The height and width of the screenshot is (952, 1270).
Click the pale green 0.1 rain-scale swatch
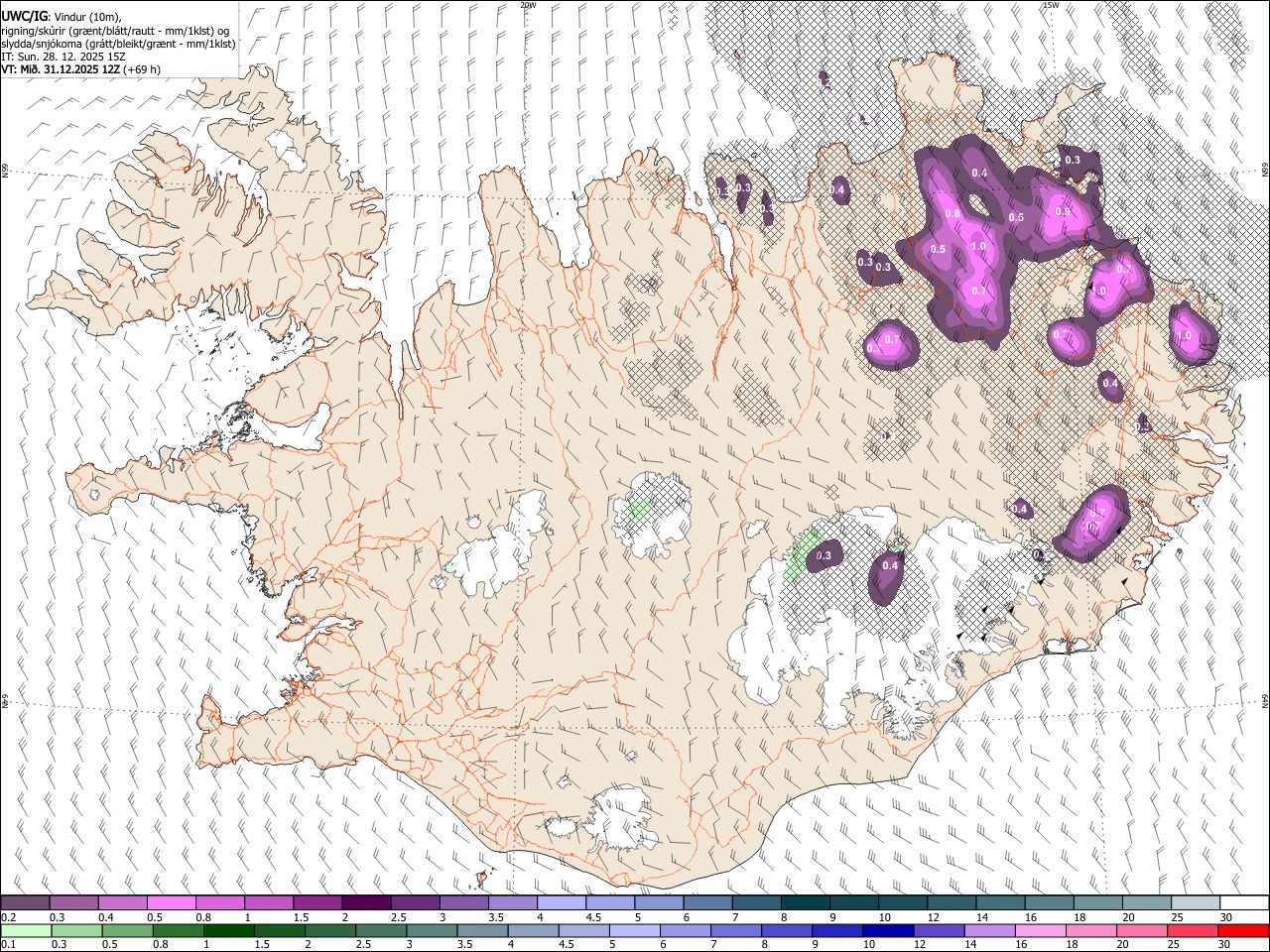click(25, 930)
